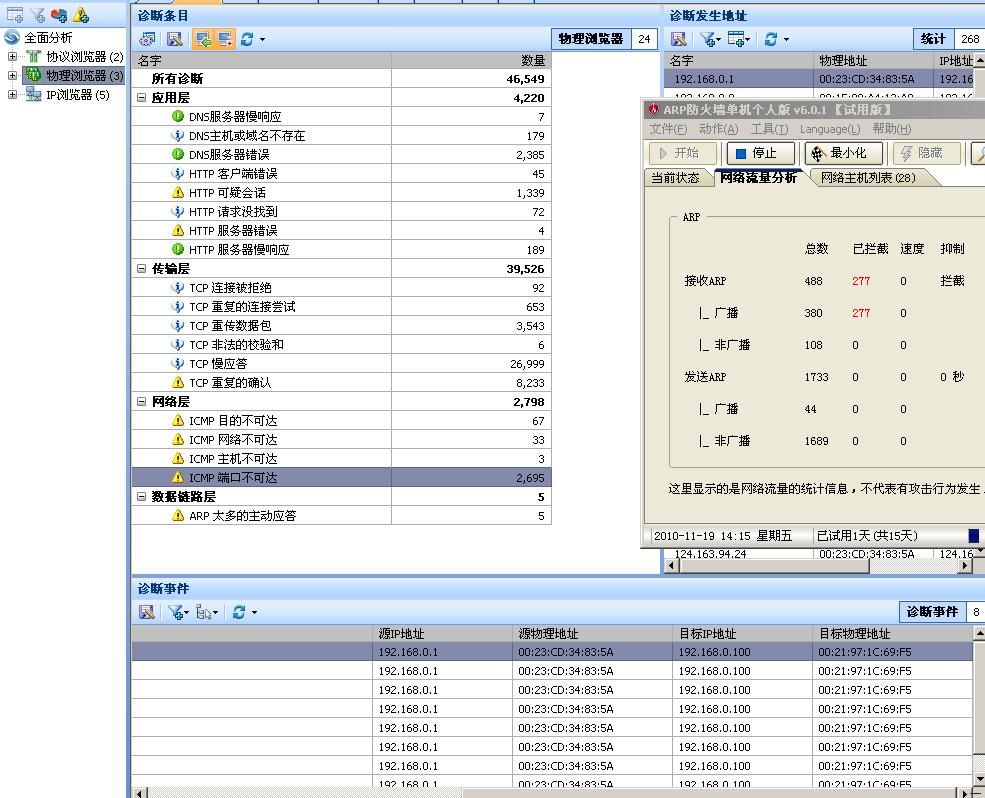Viewport: 985px width, 798px height.
Task: Open the 工具(T) menu in ARP firewall
Action: click(768, 129)
